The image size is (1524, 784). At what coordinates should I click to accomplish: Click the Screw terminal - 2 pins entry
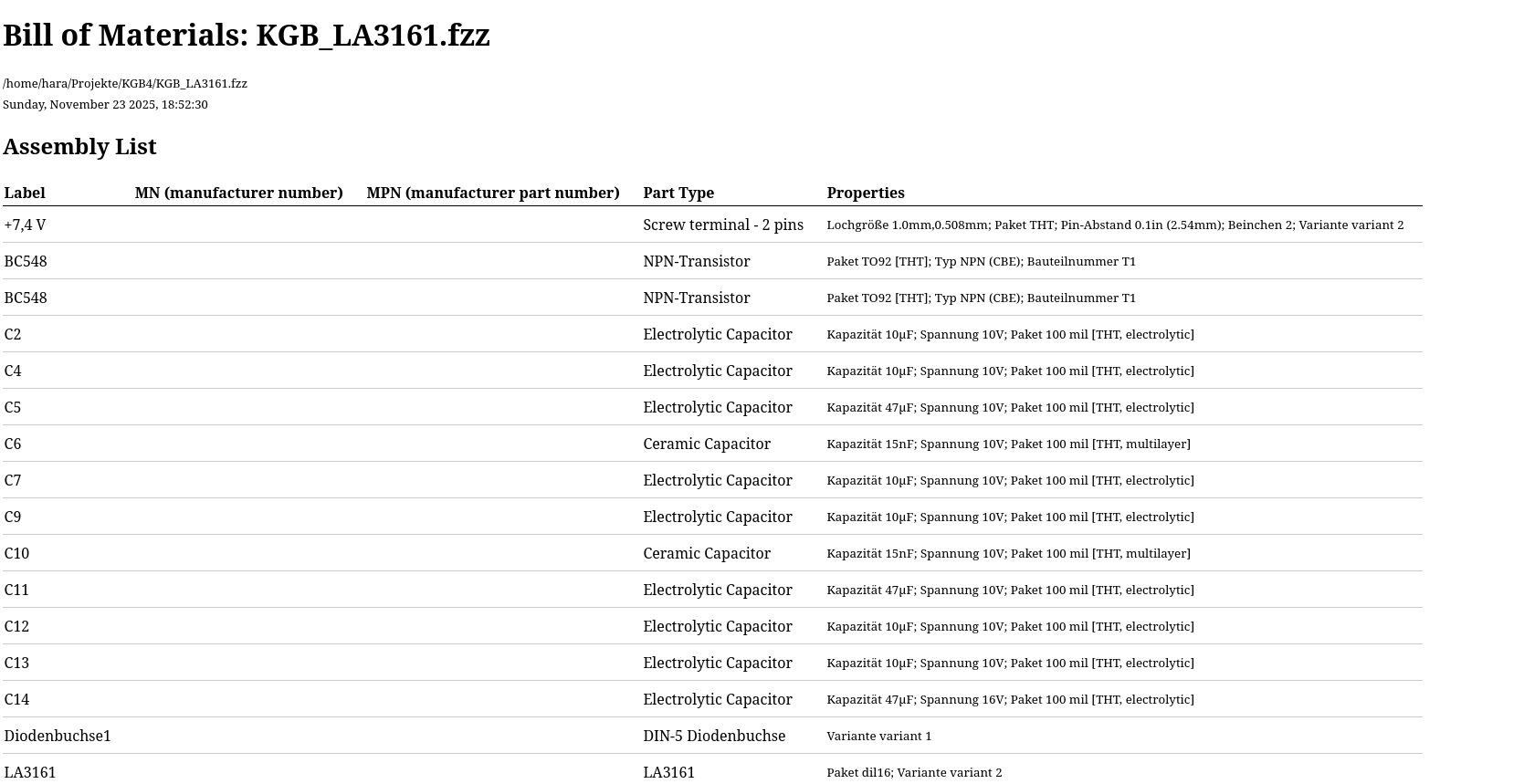coord(722,225)
